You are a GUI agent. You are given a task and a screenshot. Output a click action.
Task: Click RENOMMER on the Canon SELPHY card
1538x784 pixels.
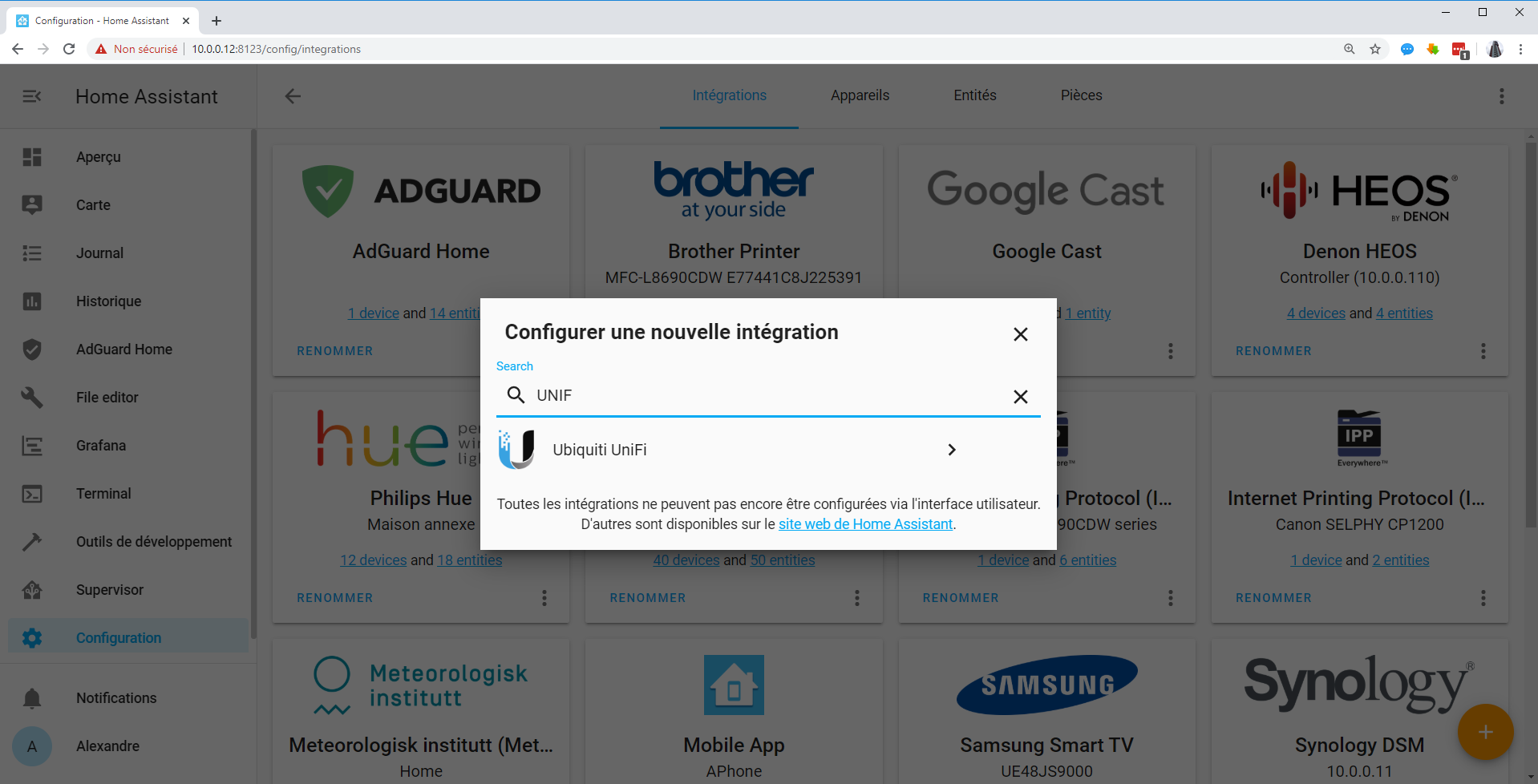pos(1273,598)
